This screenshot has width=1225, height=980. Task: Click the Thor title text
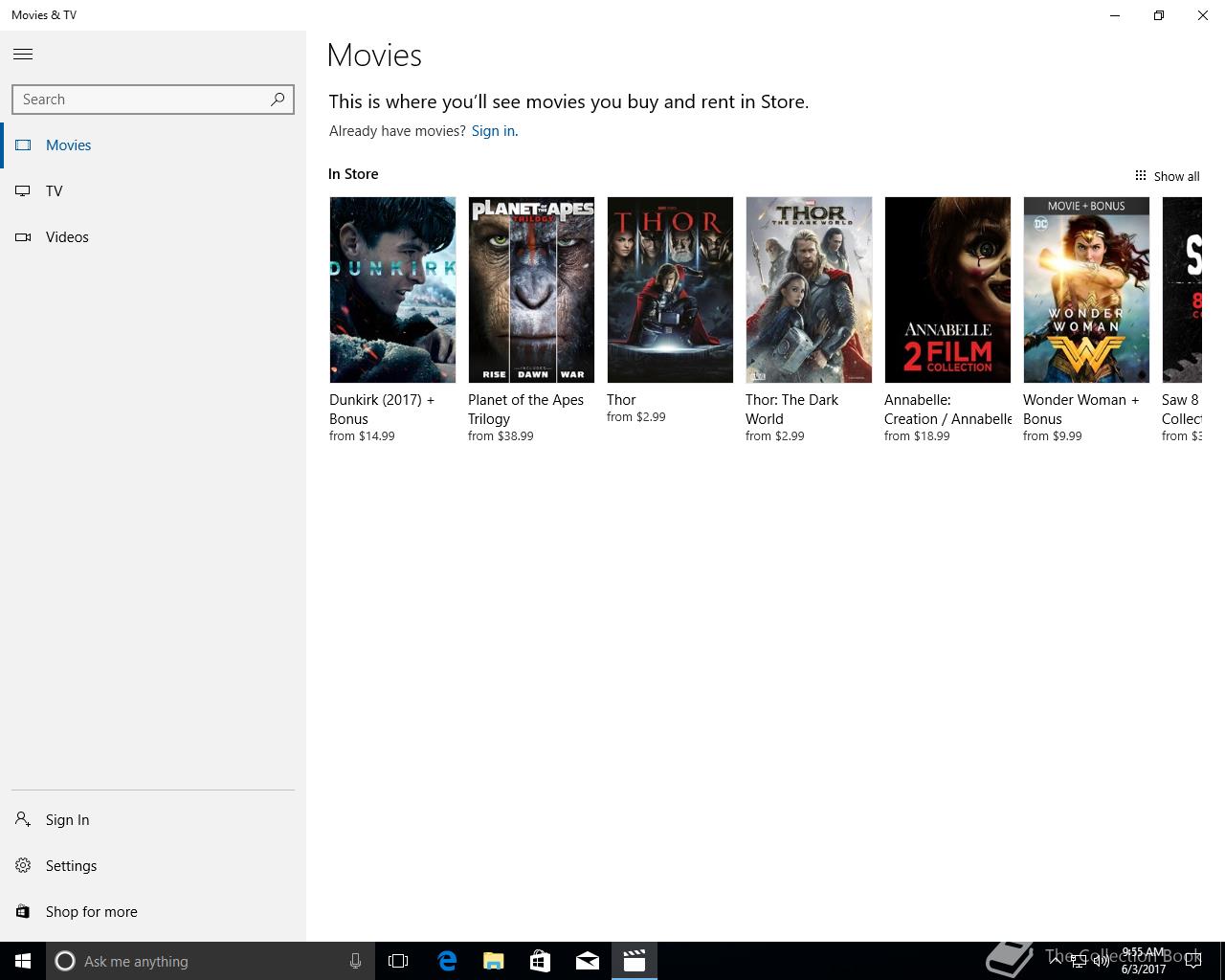tap(621, 400)
